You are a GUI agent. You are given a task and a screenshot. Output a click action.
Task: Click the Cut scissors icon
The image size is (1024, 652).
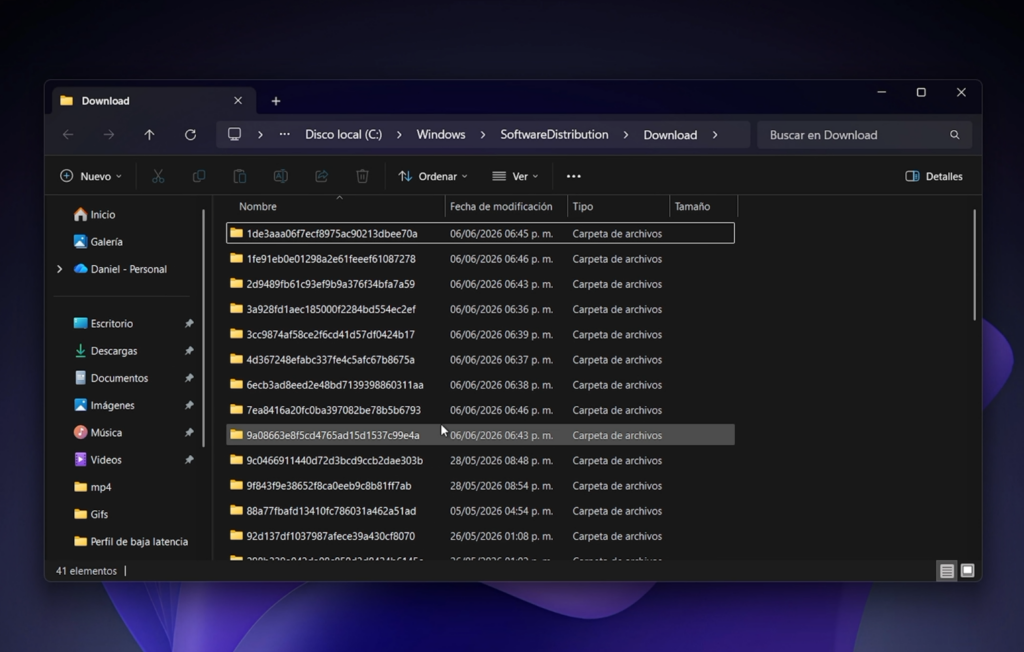coord(158,176)
